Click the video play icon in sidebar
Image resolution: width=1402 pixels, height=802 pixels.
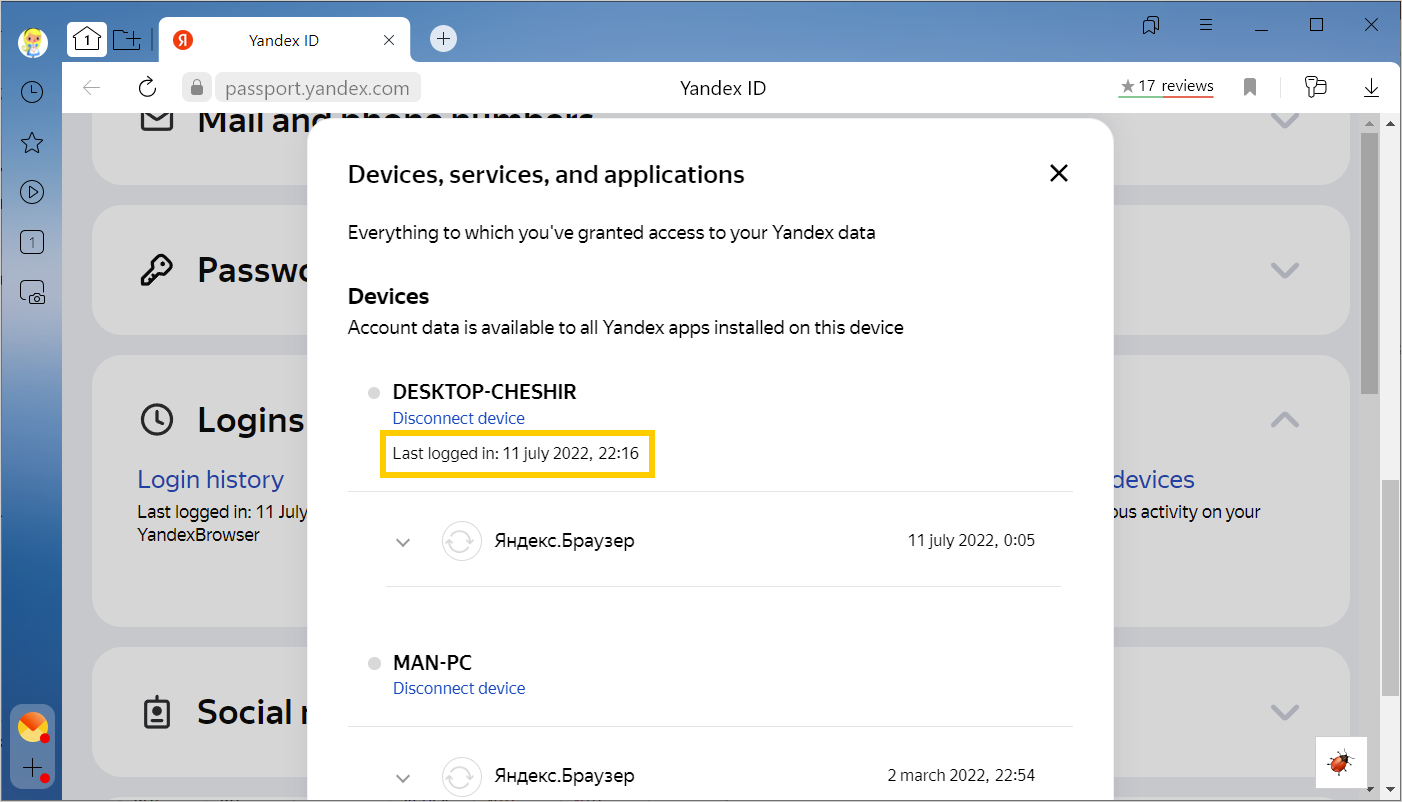coord(32,192)
